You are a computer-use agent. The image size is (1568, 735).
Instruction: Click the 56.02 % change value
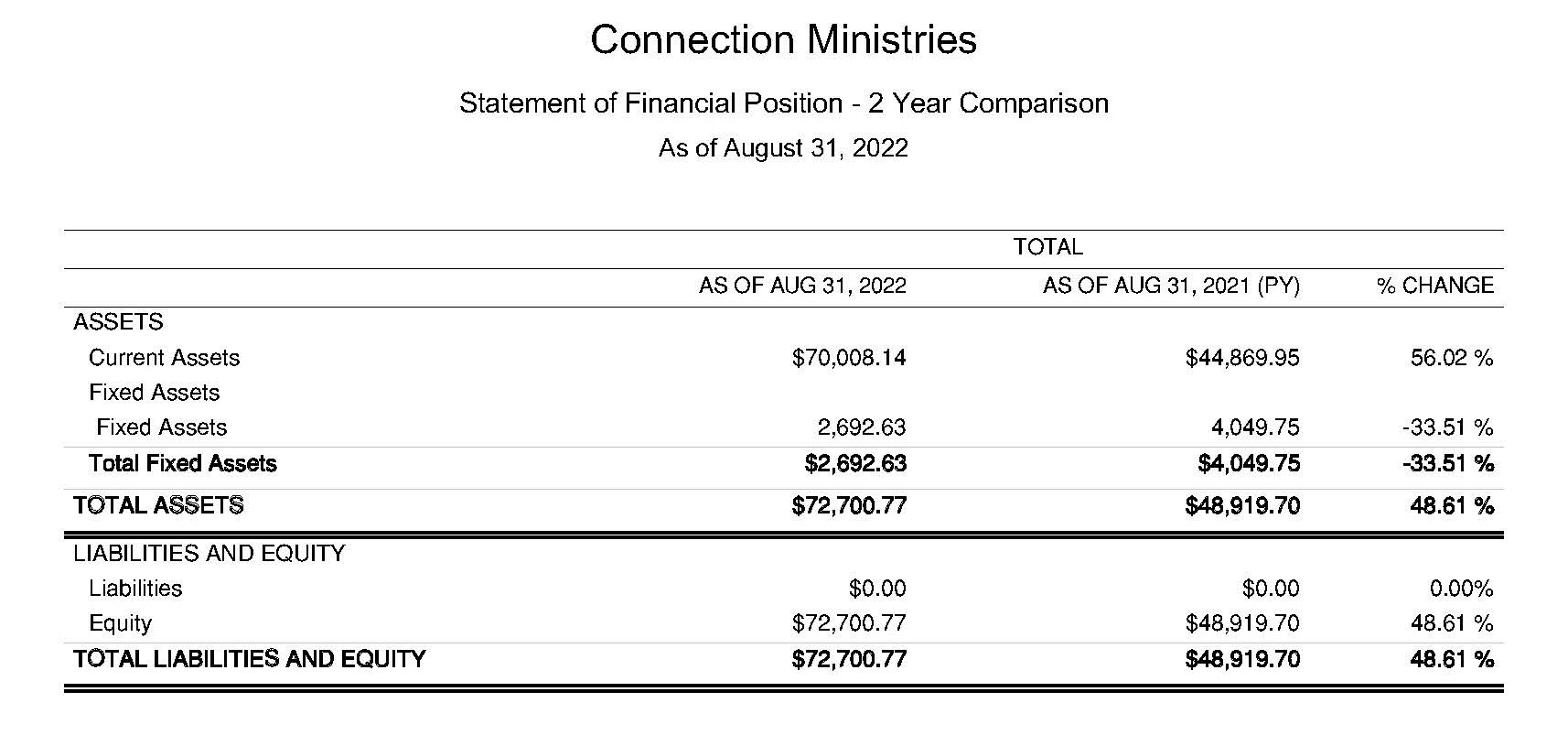tap(1451, 358)
